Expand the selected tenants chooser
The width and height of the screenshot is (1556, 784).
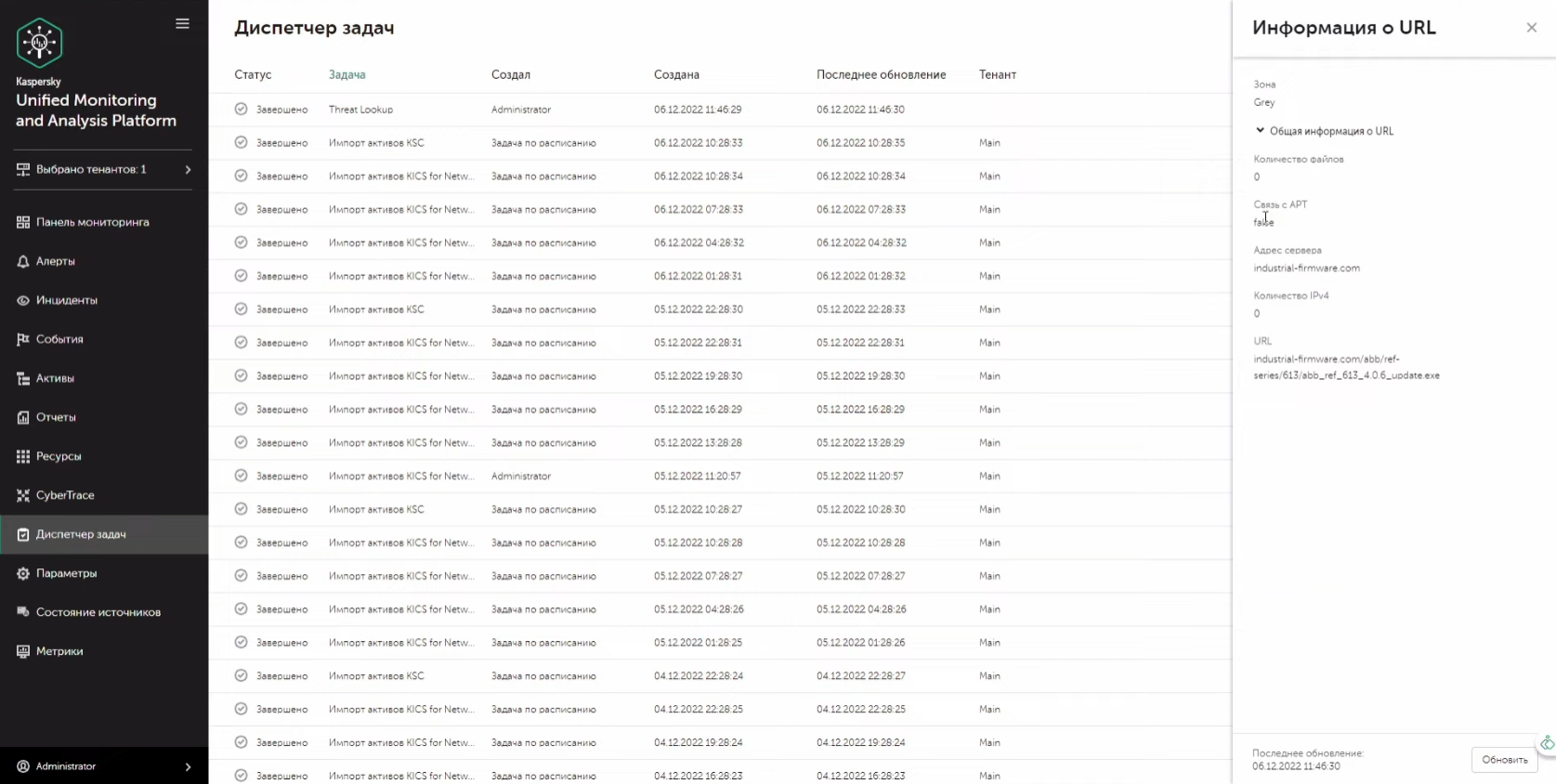[x=188, y=170]
